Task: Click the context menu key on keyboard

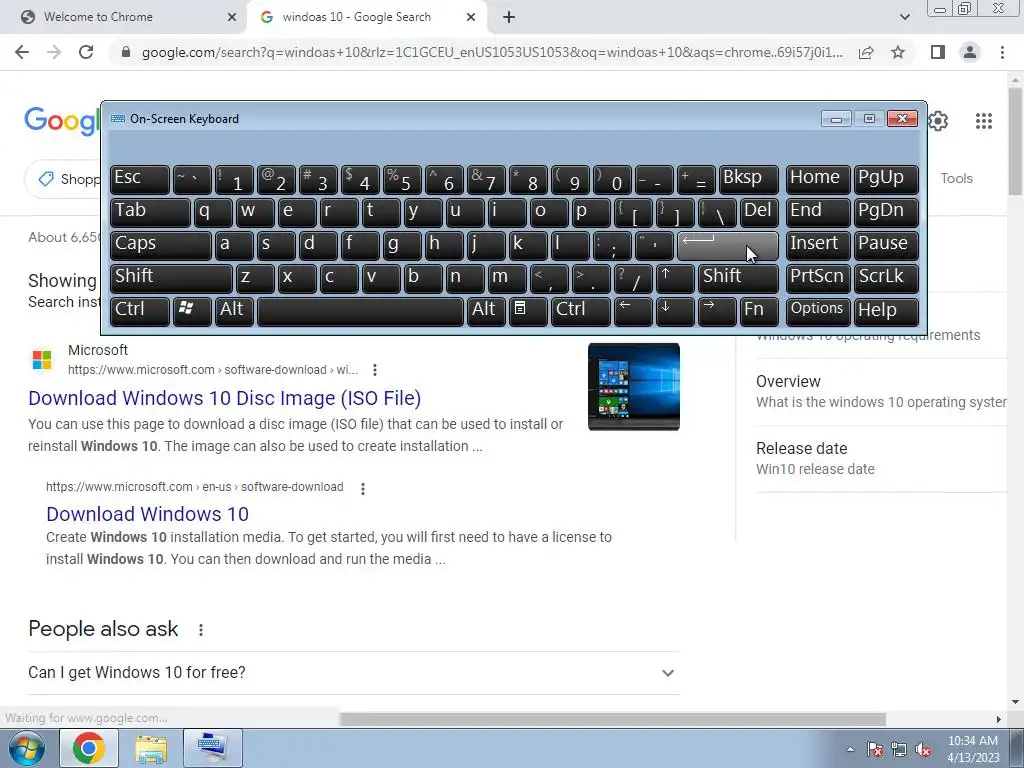Action: pos(528,311)
